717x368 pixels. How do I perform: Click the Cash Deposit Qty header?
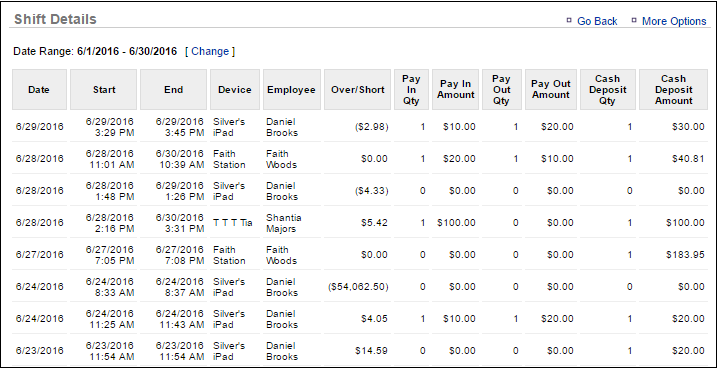608,90
